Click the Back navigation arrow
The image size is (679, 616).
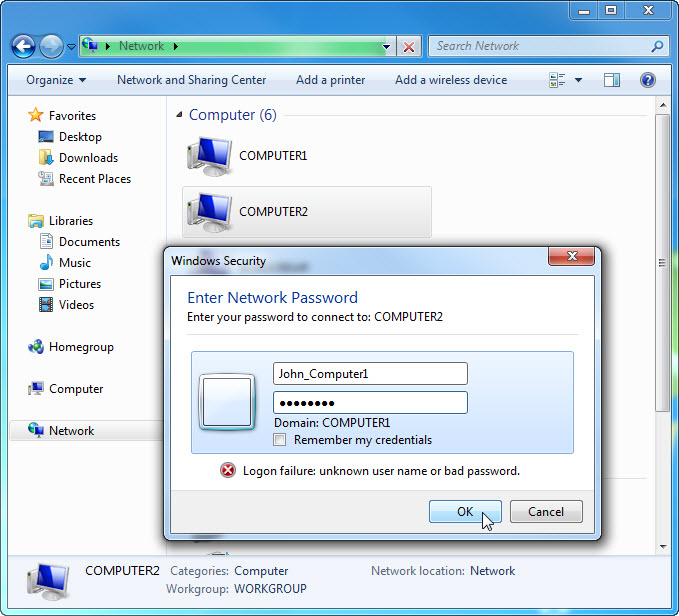coord(23,46)
